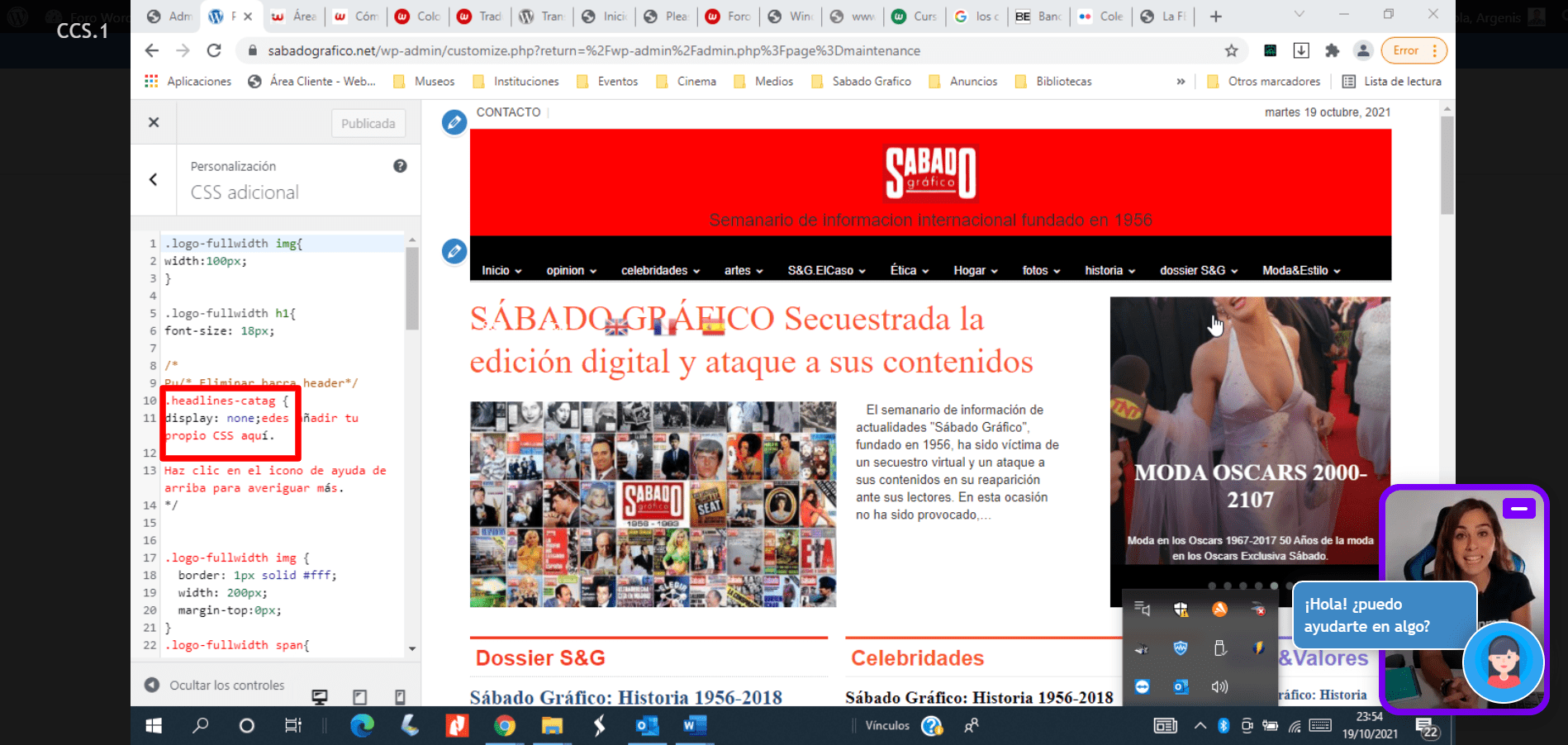Open Windows notification center icon
The height and width of the screenshot is (745, 1568).
point(1428,727)
